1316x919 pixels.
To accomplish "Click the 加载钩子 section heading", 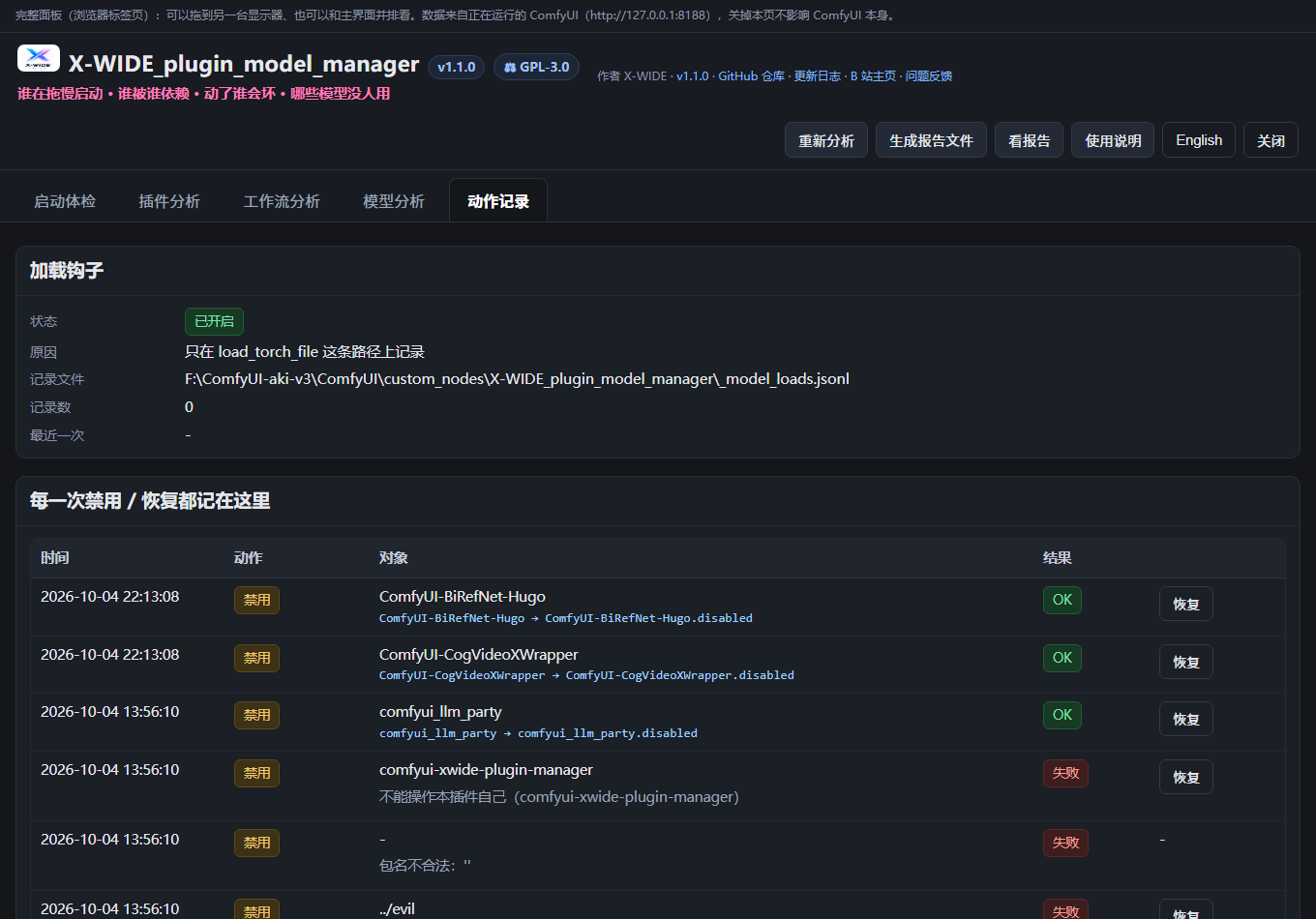I will coord(67,271).
